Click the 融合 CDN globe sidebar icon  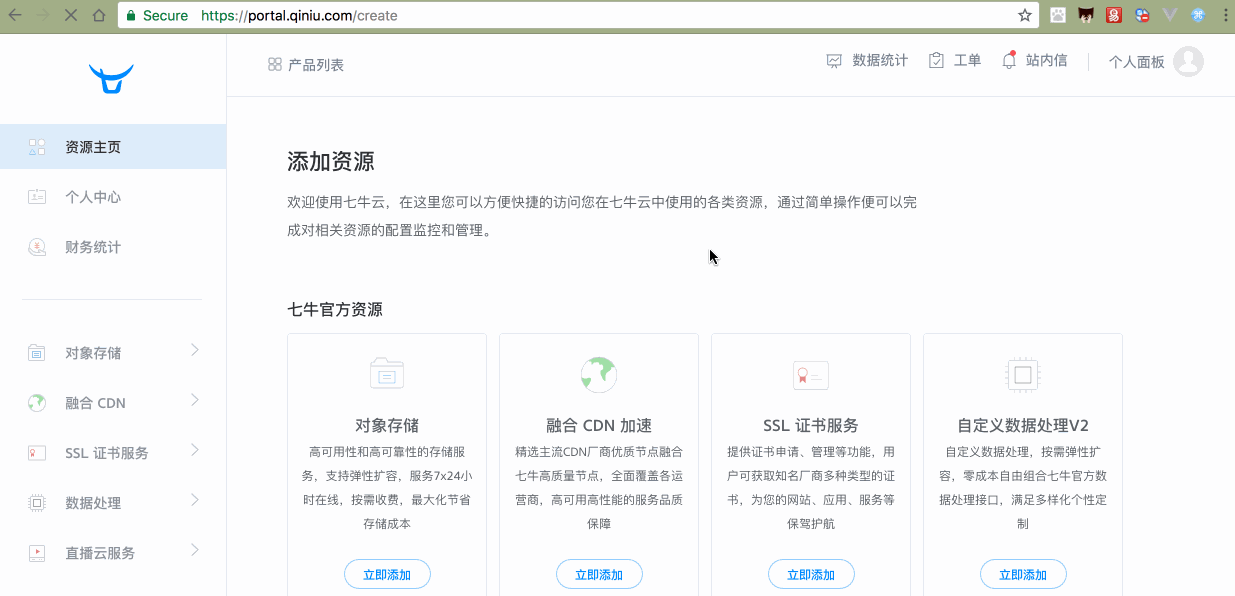(x=37, y=403)
